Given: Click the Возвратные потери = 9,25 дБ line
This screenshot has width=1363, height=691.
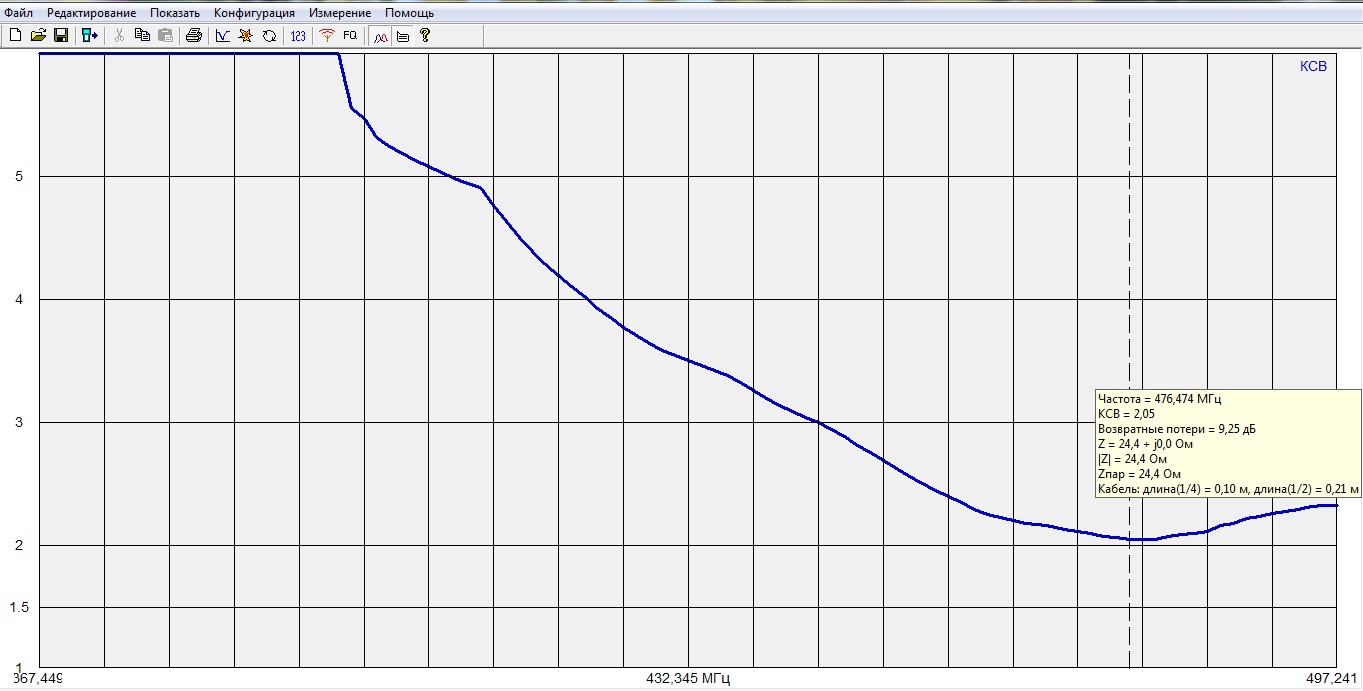Looking at the screenshot, I should 1176,428.
